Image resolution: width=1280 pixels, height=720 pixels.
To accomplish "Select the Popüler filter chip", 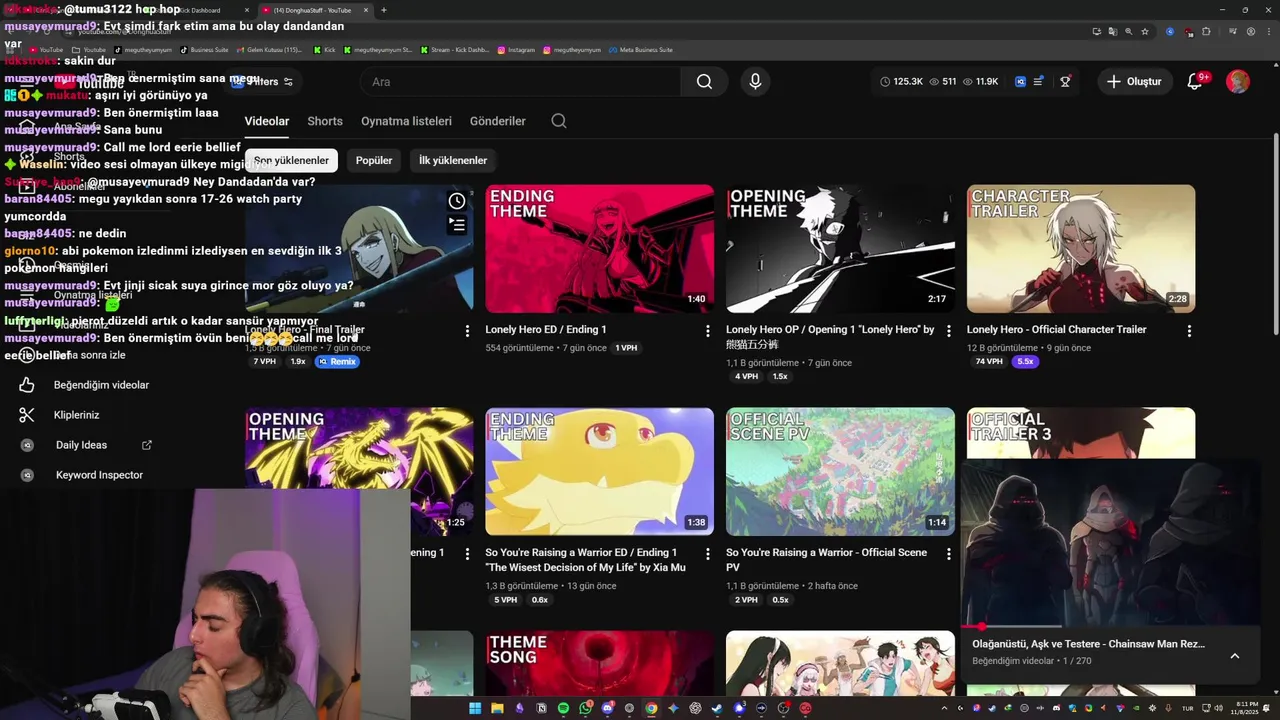I will pyautogui.click(x=374, y=160).
